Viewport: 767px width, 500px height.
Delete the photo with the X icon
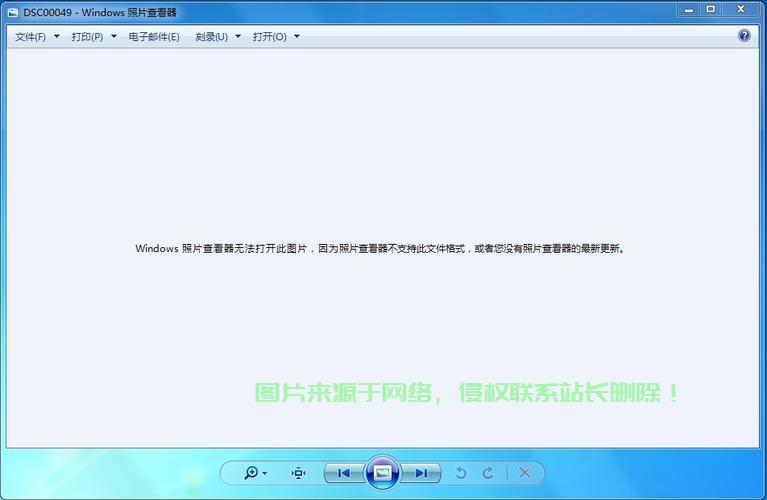[x=524, y=473]
